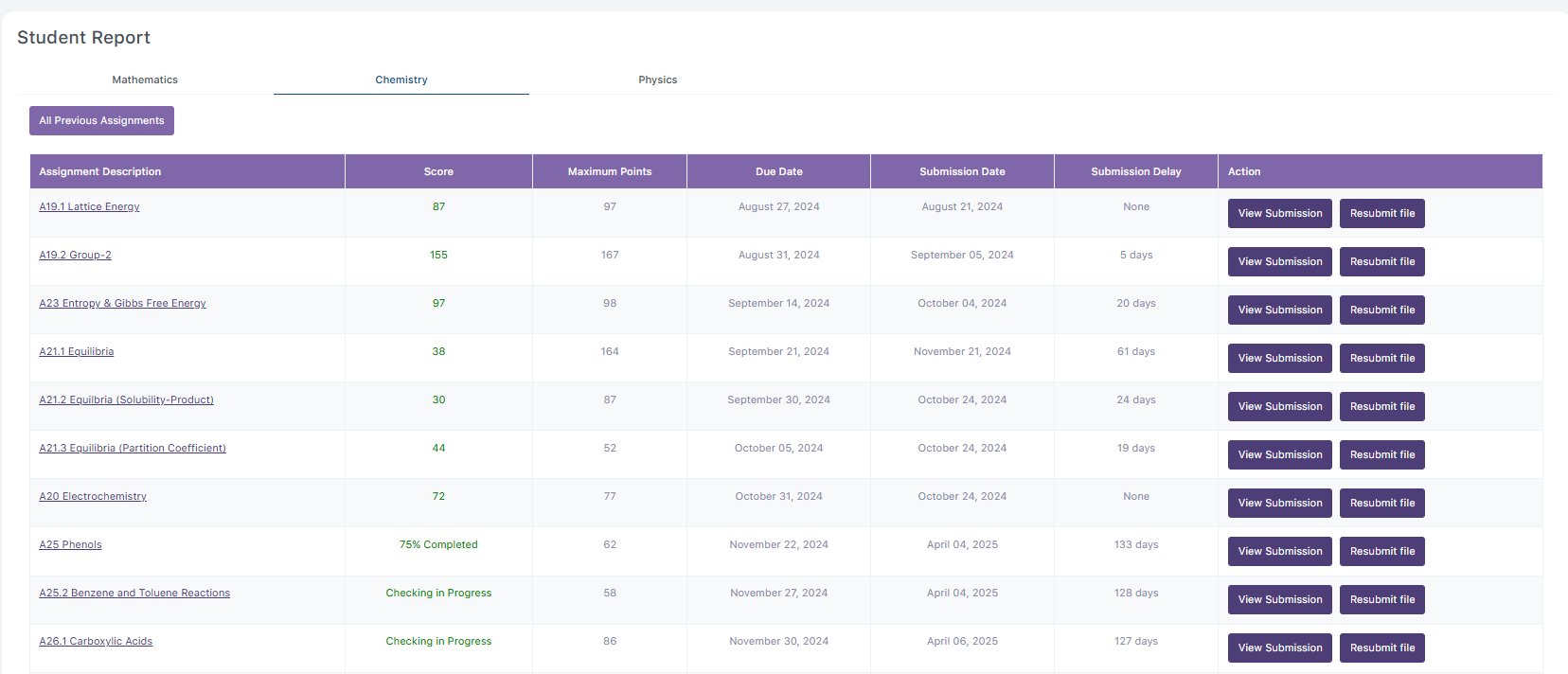Open the A20 Electrochemistry assignment link
The width and height of the screenshot is (1568, 674).
click(93, 496)
